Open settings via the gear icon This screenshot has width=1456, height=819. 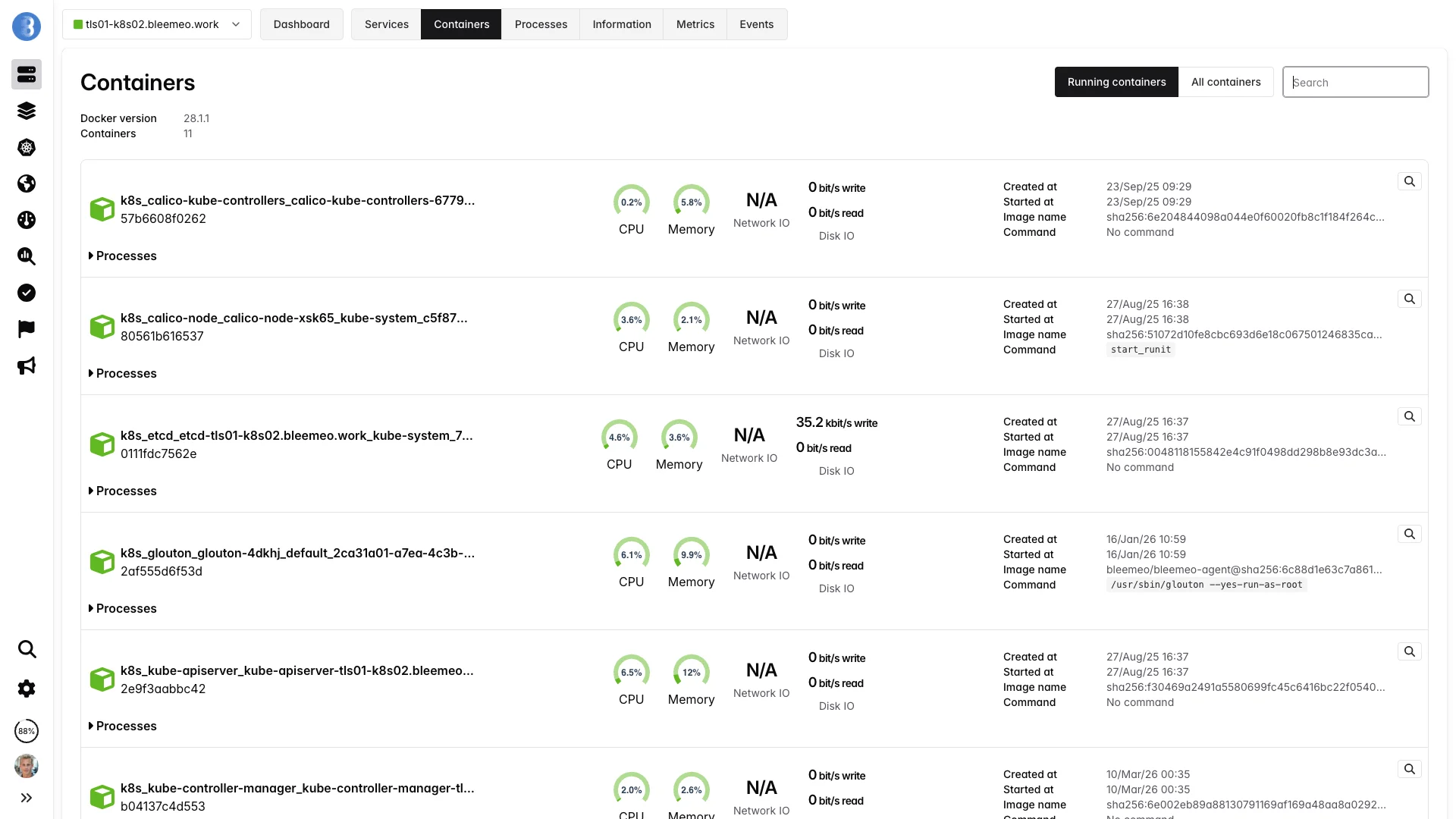27,689
